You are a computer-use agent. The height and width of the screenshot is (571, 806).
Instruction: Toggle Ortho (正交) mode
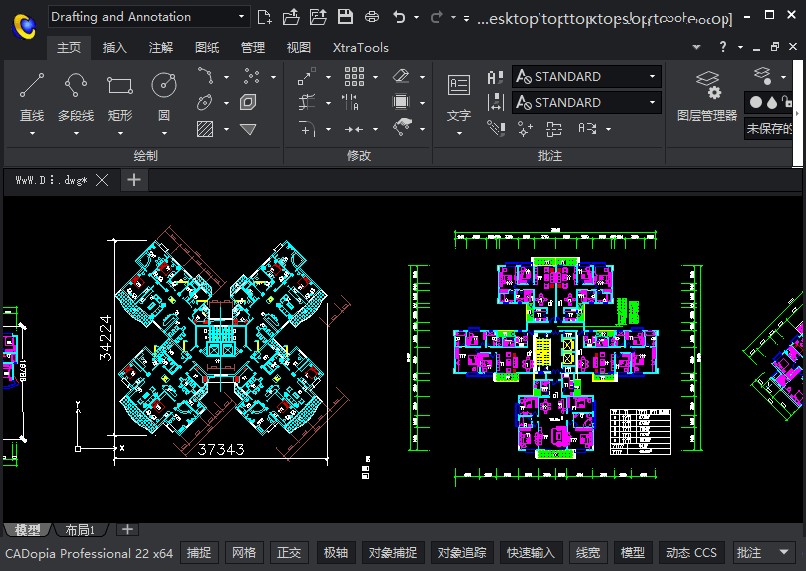click(289, 552)
